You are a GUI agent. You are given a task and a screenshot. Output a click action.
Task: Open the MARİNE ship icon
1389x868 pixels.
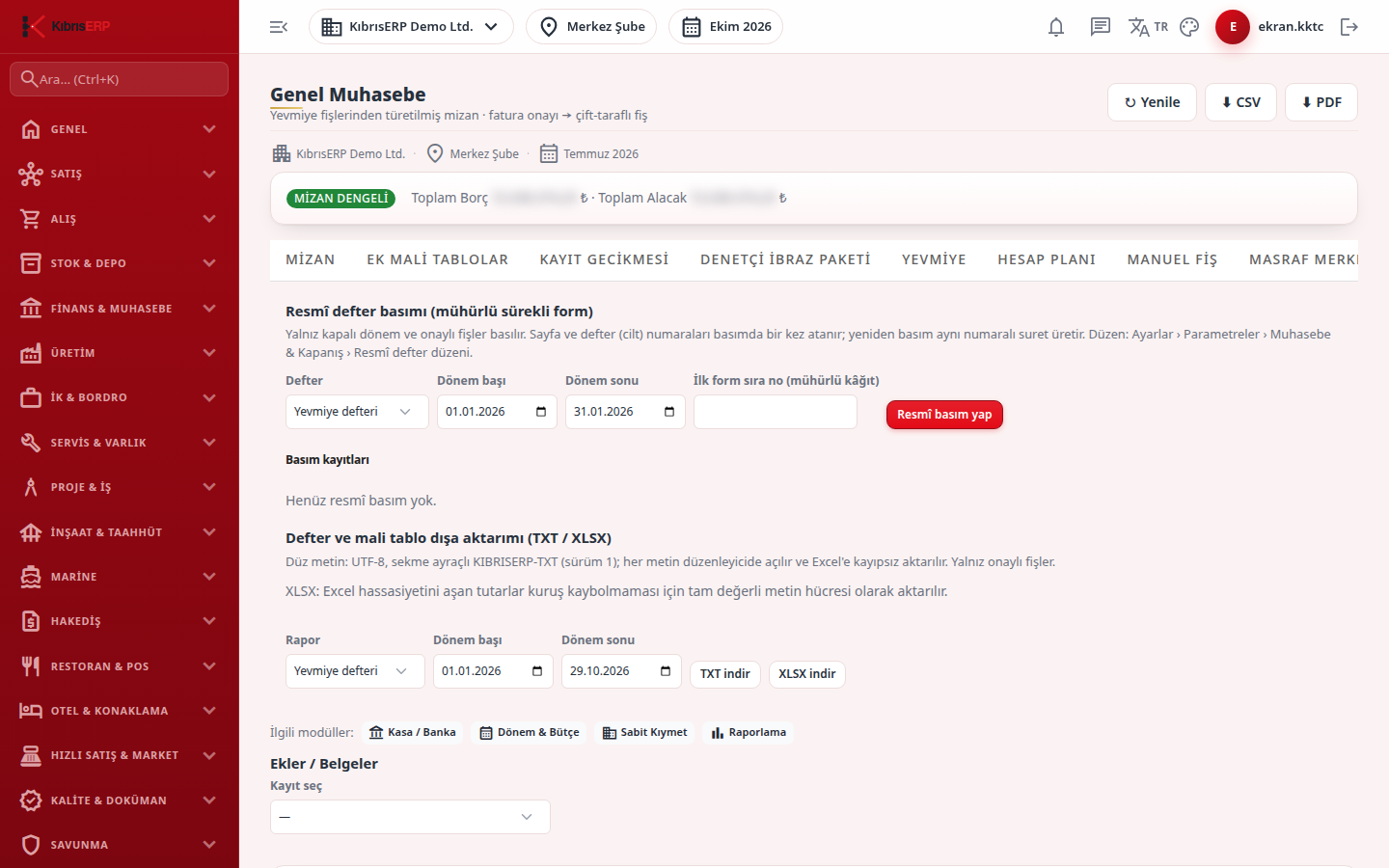(x=31, y=577)
